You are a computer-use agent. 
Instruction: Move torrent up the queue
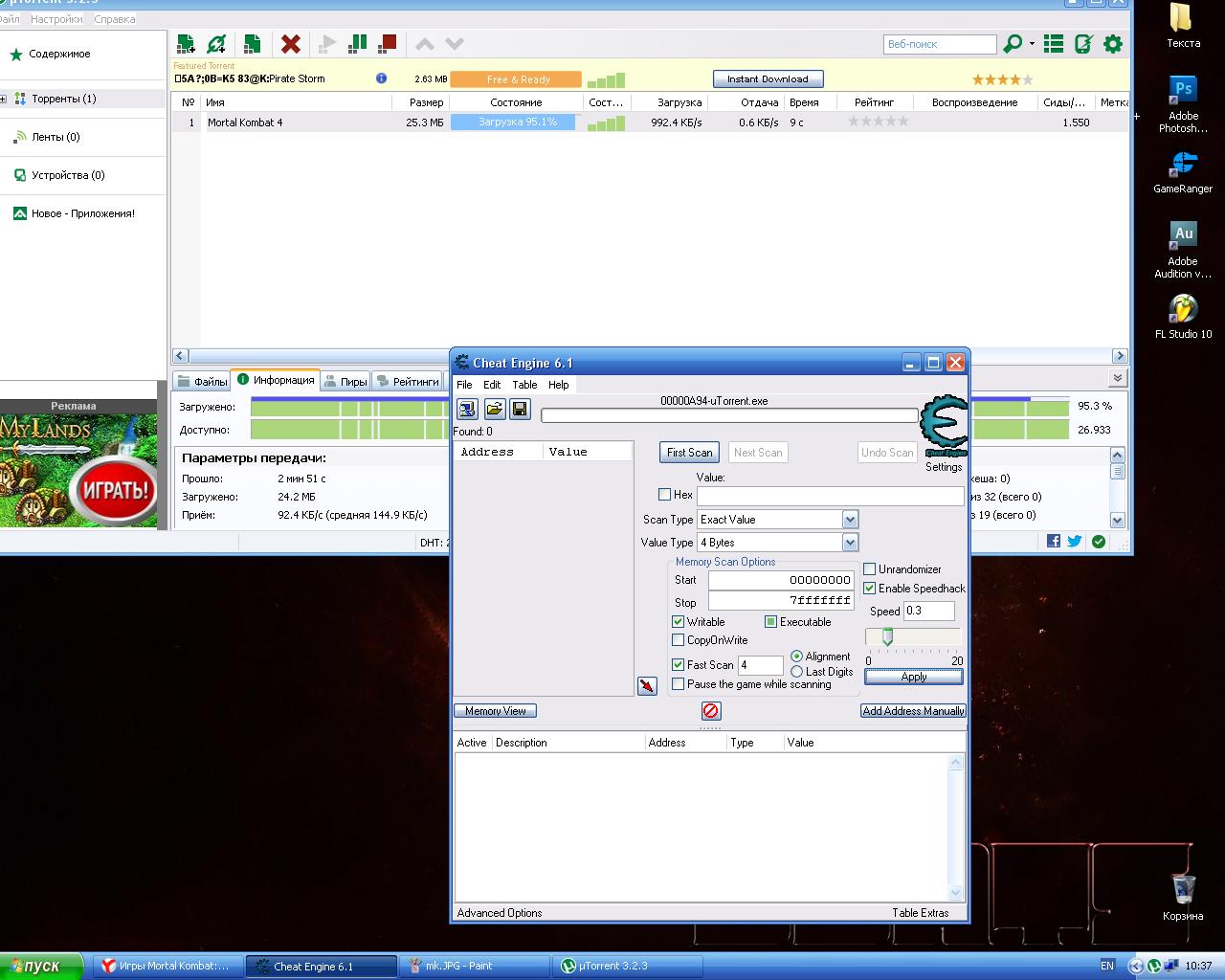pos(425,43)
